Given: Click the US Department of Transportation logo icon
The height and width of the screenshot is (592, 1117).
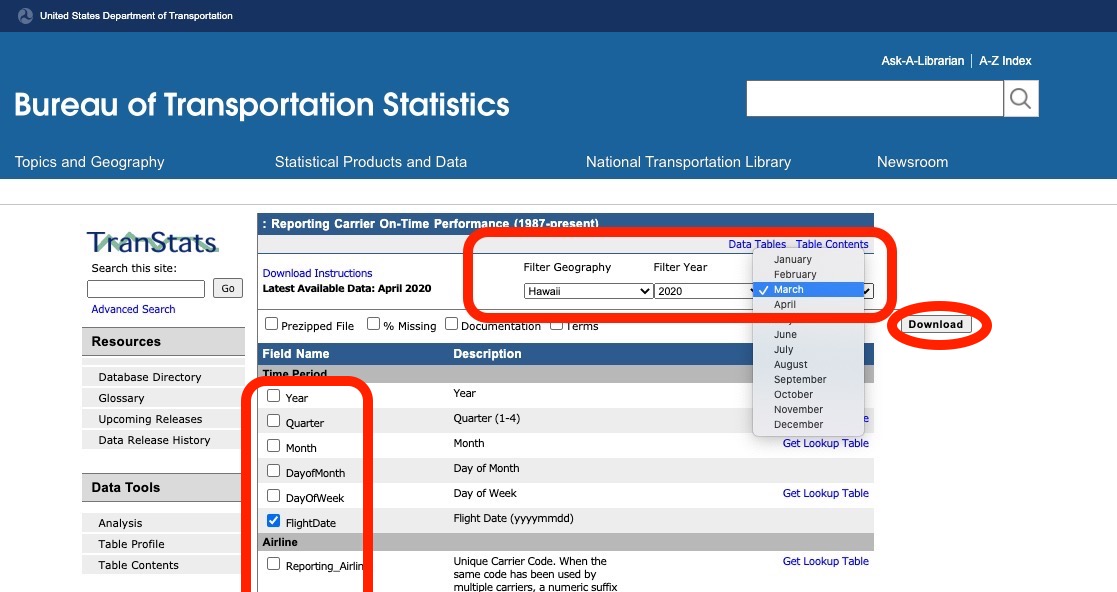Looking at the screenshot, I should [25, 16].
